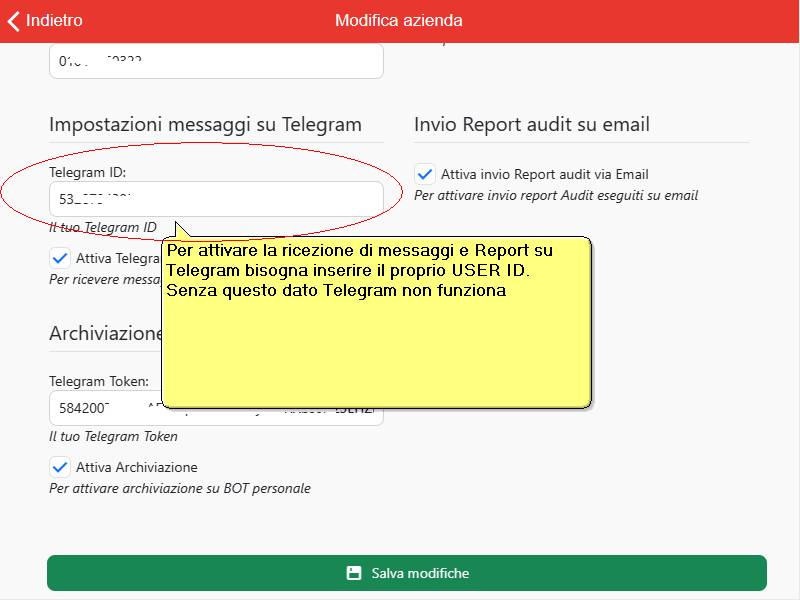Select the 'Modifica azienda' page title

tap(398, 20)
